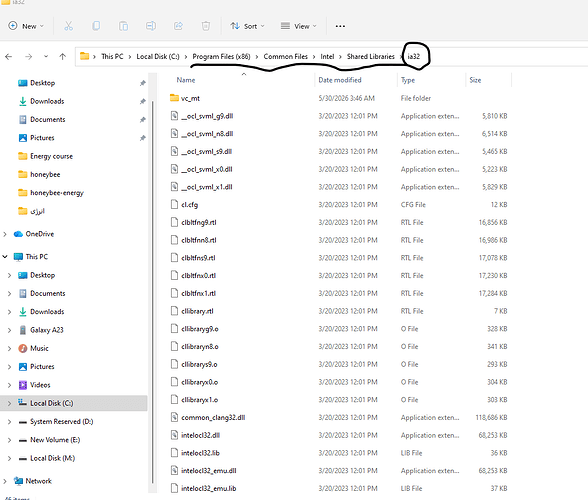Open the Sort dropdown menu
The width and height of the screenshot is (588, 500).
point(248,26)
